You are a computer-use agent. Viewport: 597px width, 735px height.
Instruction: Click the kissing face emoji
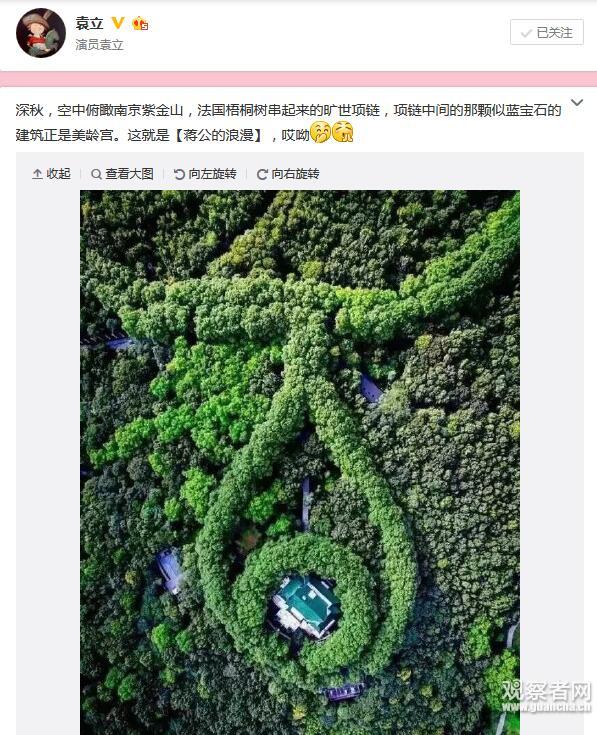pos(343,133)
